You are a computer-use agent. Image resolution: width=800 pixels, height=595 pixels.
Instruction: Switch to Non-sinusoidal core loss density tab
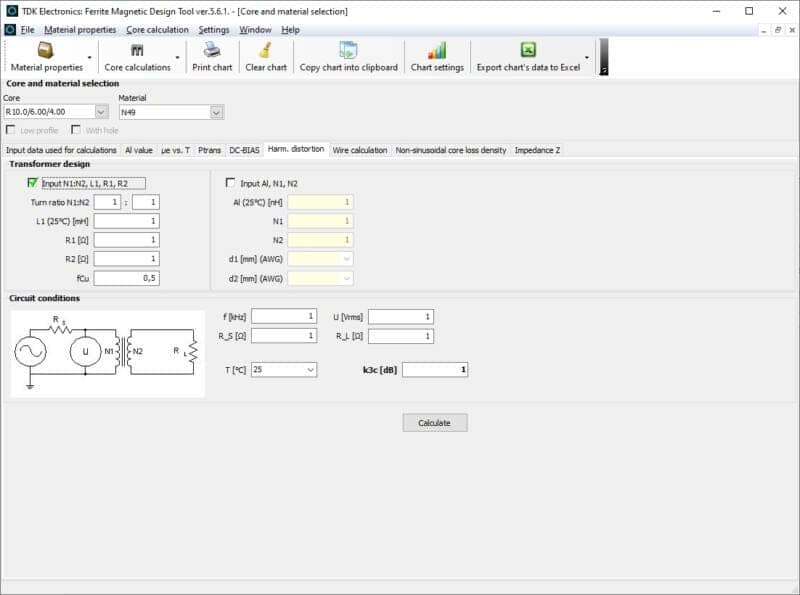pyautogui.click(x=451, y=150)
